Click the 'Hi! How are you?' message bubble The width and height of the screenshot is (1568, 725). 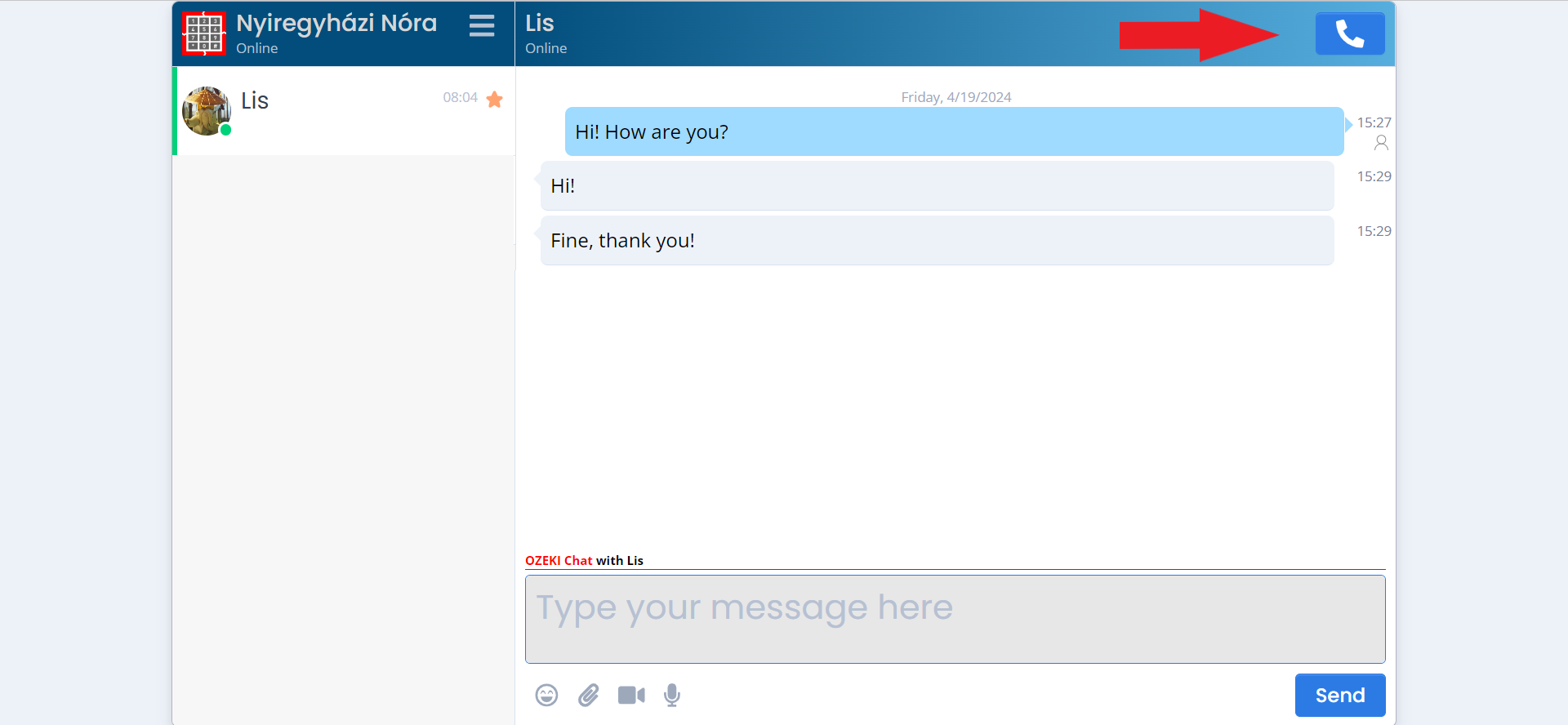pos(954,131)
